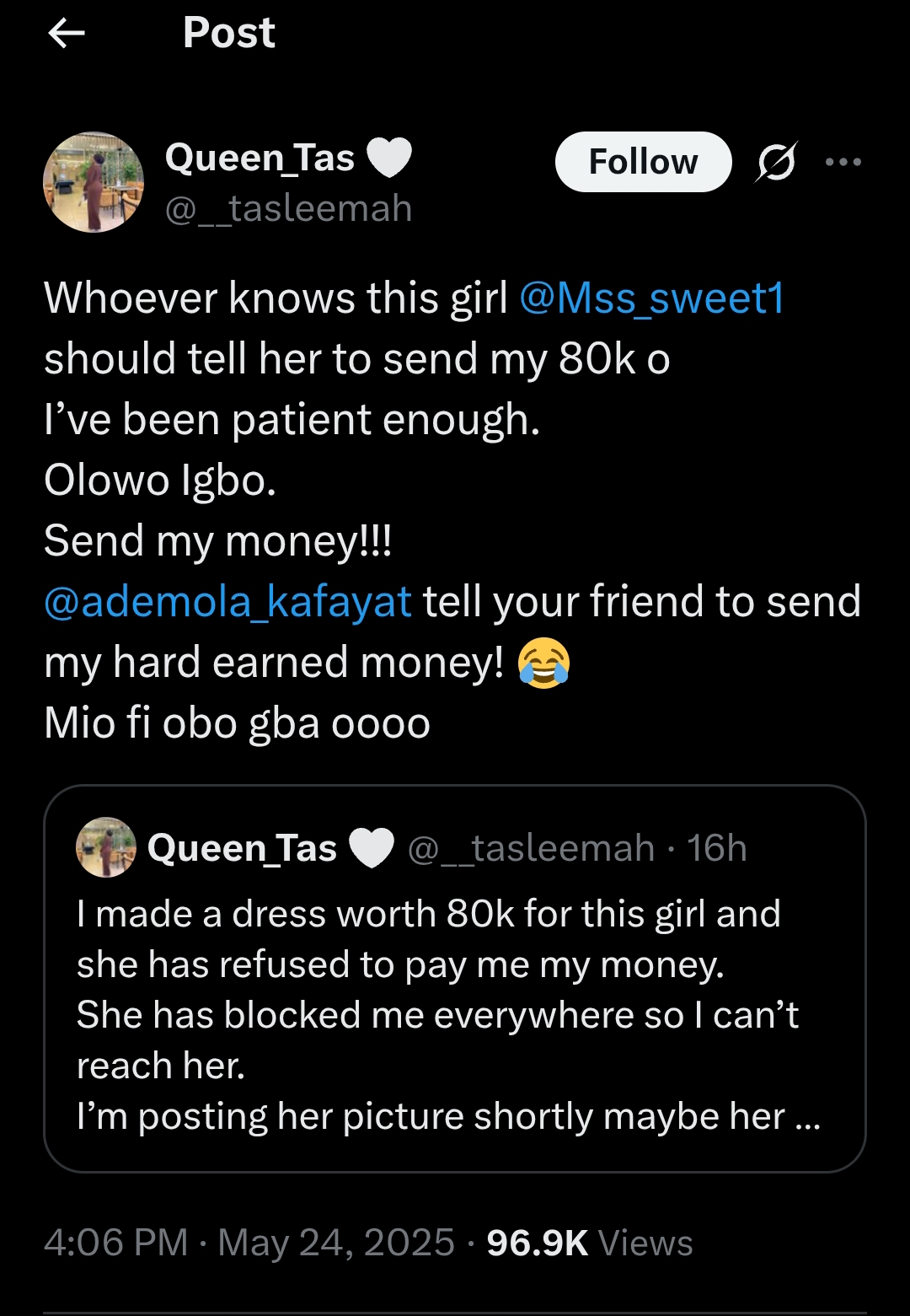Tap the Post header title
This screenshot has width=910, height=1316.
[229, 34]
